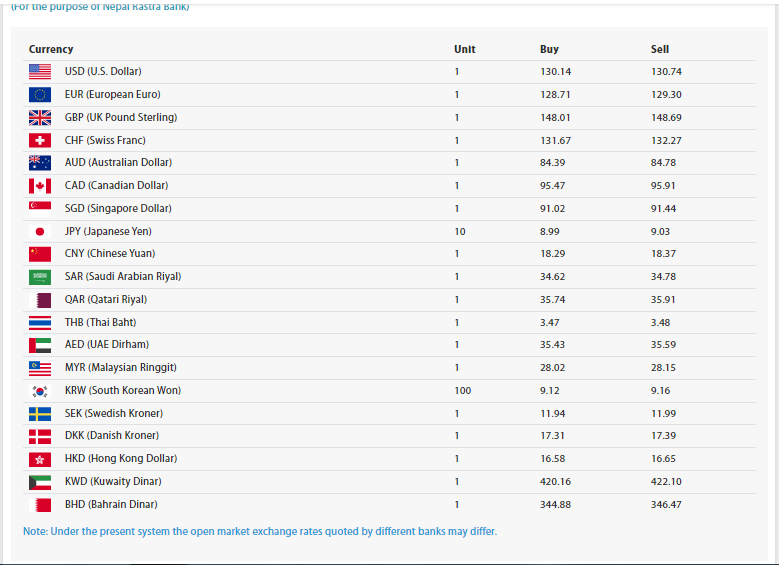
Task: Click the Hong Kong flag icon
Action: point(40,459)
